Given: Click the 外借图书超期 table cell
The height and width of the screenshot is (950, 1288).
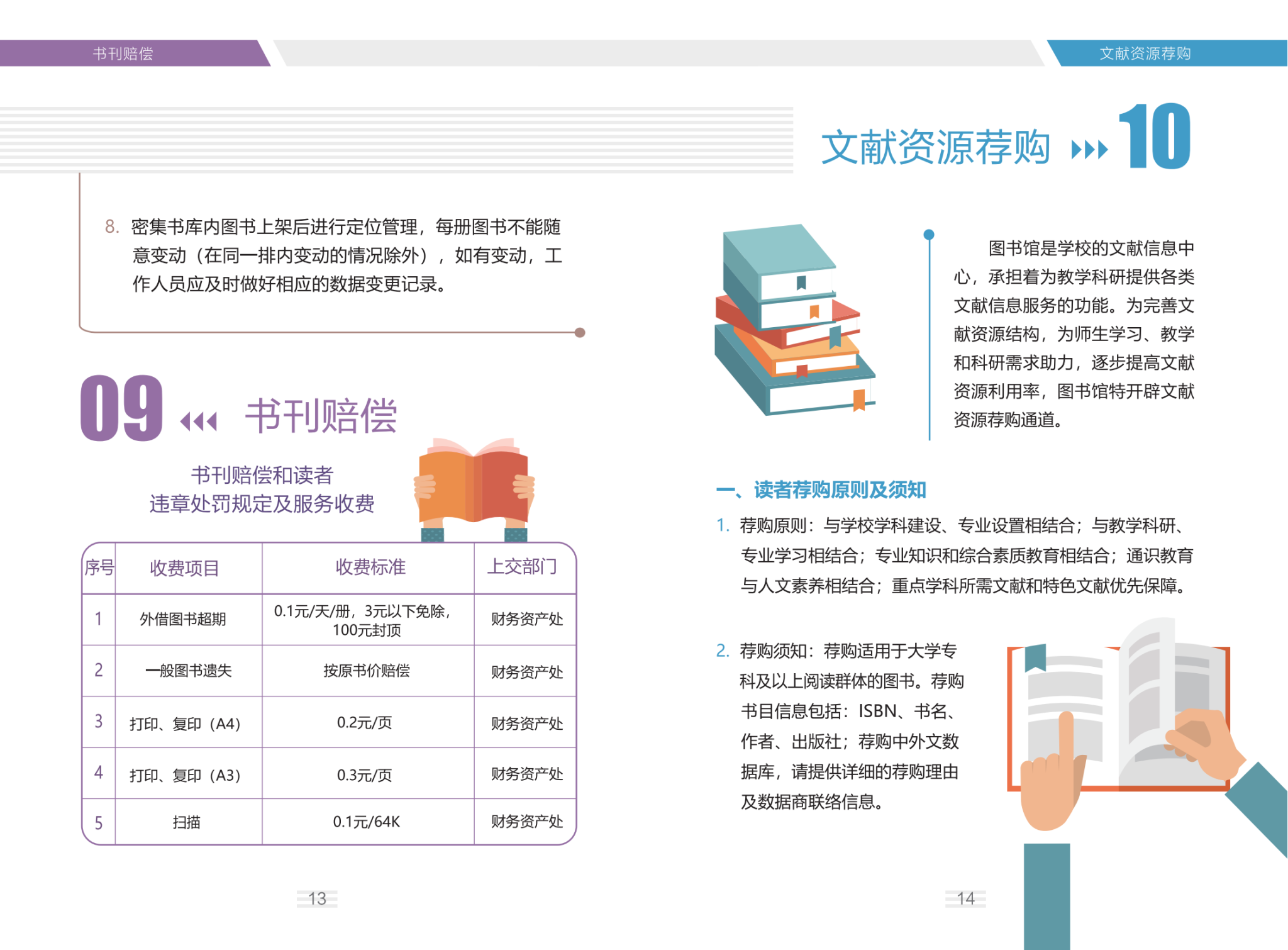Looking at the screenshot, I should pos(183,619).
